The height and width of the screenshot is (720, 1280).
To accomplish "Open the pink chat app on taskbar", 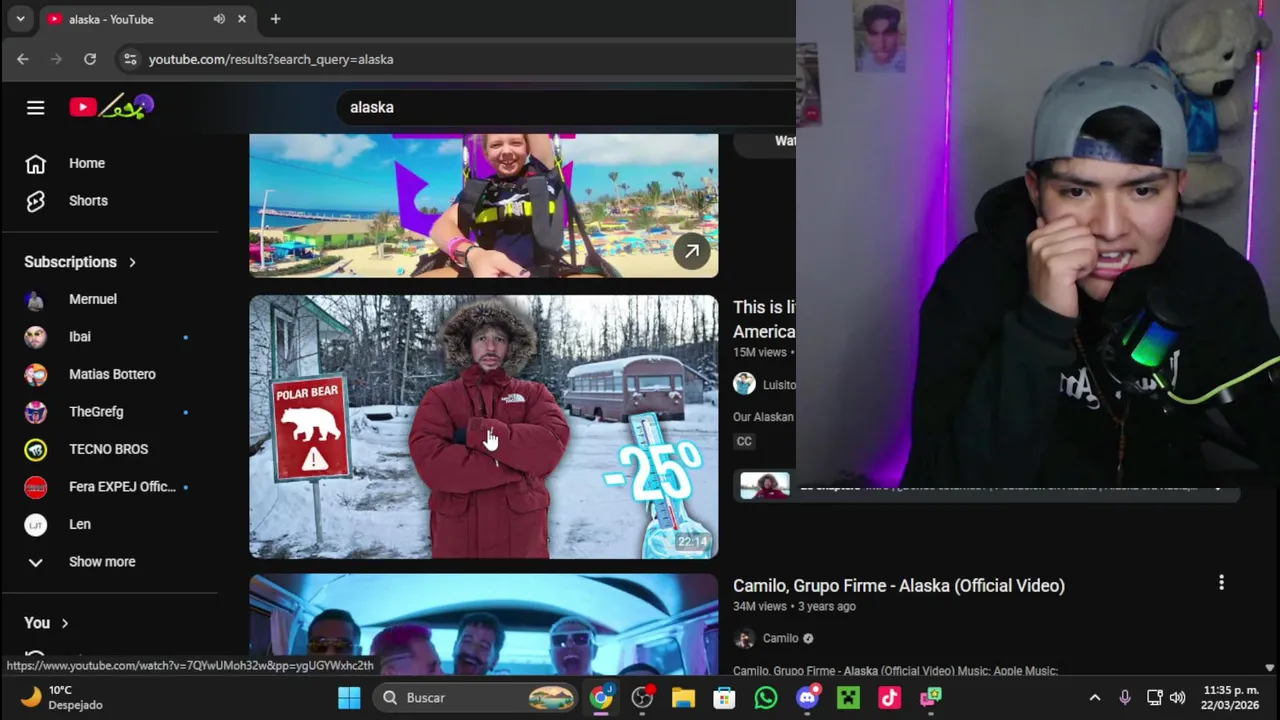I will (931, 697).
